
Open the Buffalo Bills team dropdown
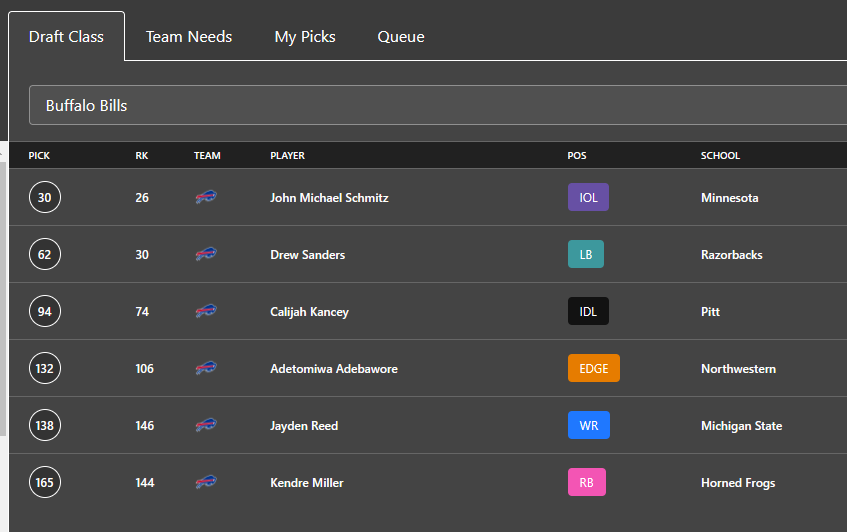(438, 105)
